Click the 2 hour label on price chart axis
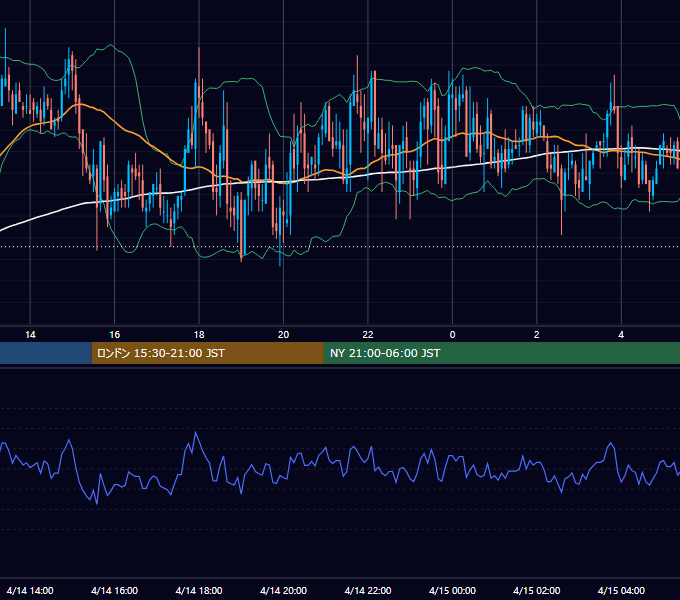This screenshot has width=680, height=600. click(536, 335)
